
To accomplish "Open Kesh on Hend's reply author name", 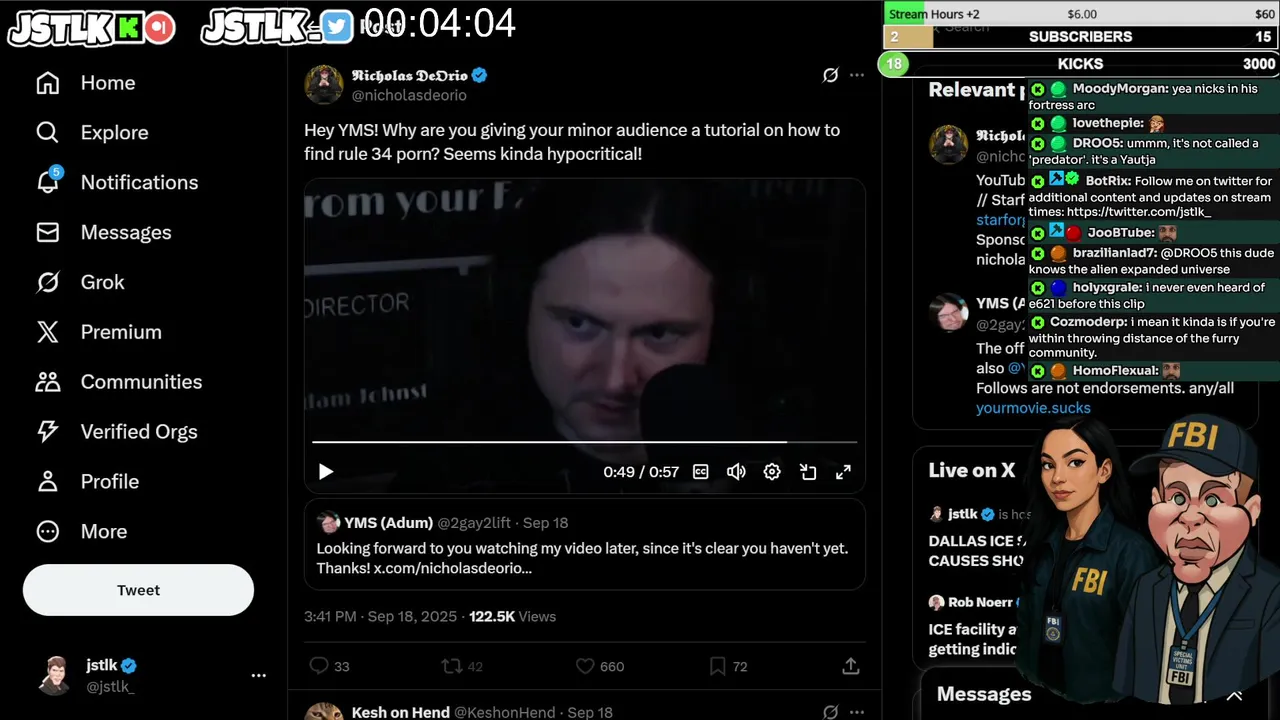I will pyautogui.click(x=400, y=712).
